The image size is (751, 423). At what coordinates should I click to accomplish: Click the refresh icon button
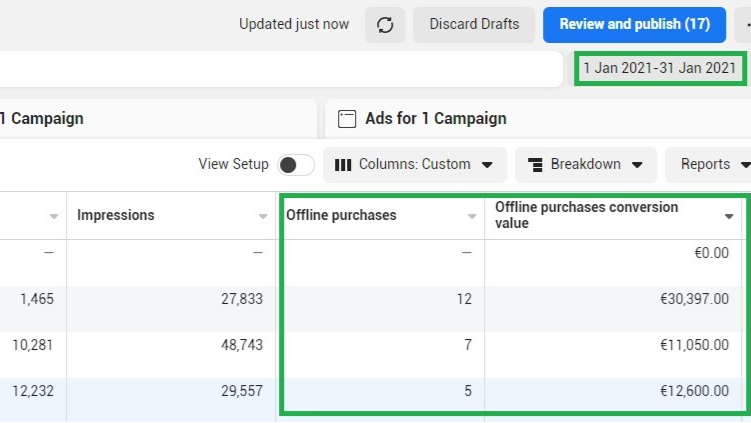385,24
